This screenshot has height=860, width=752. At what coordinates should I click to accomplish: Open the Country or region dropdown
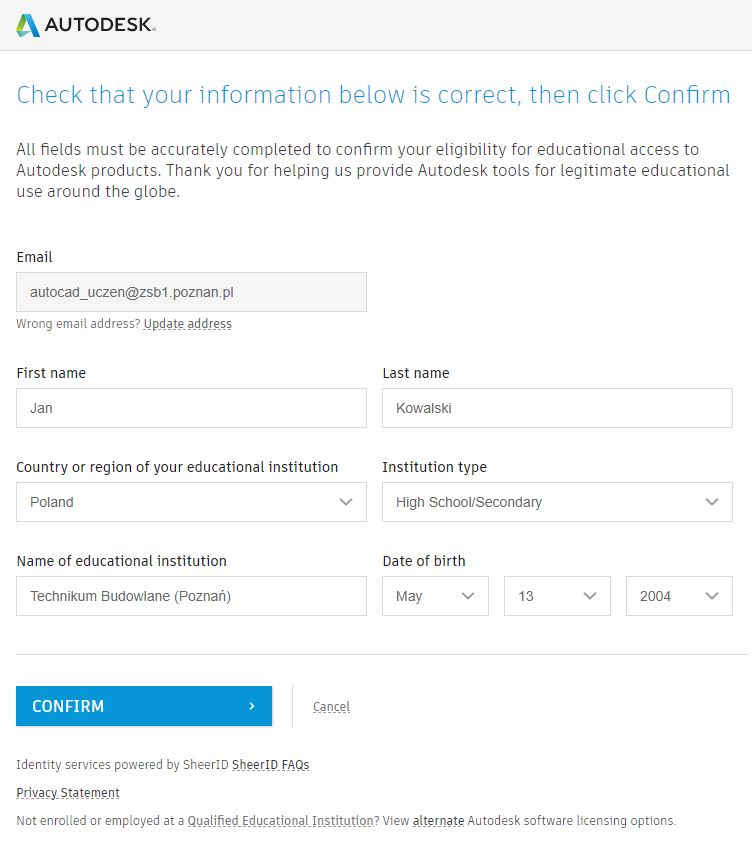click(191, 502)
